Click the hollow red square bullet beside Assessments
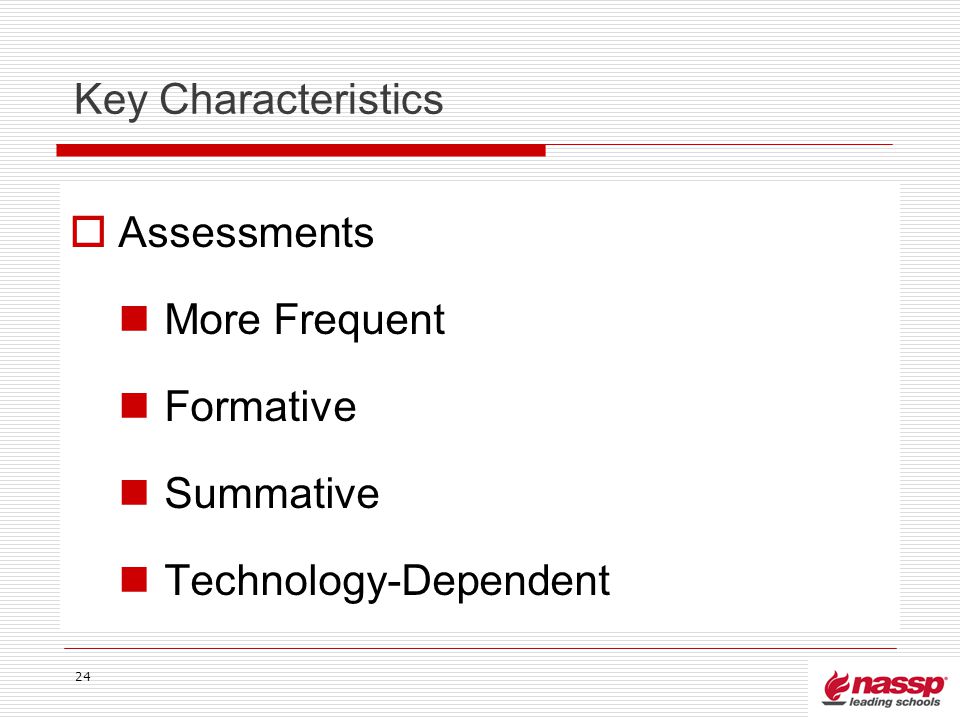Viewport: 960px width, 720px height. [x=88, y=231]
